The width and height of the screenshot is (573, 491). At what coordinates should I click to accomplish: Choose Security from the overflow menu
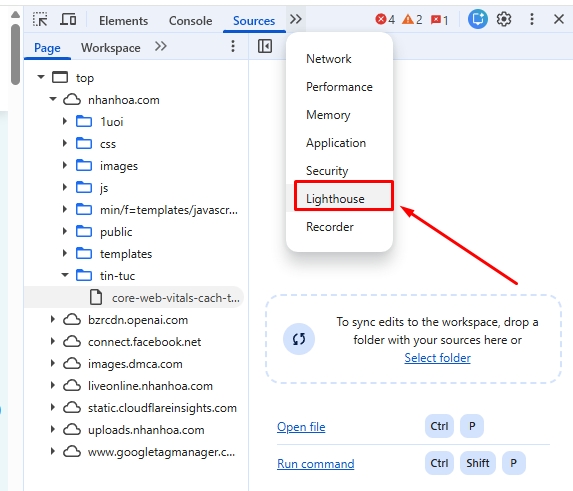tap(339, 171)
